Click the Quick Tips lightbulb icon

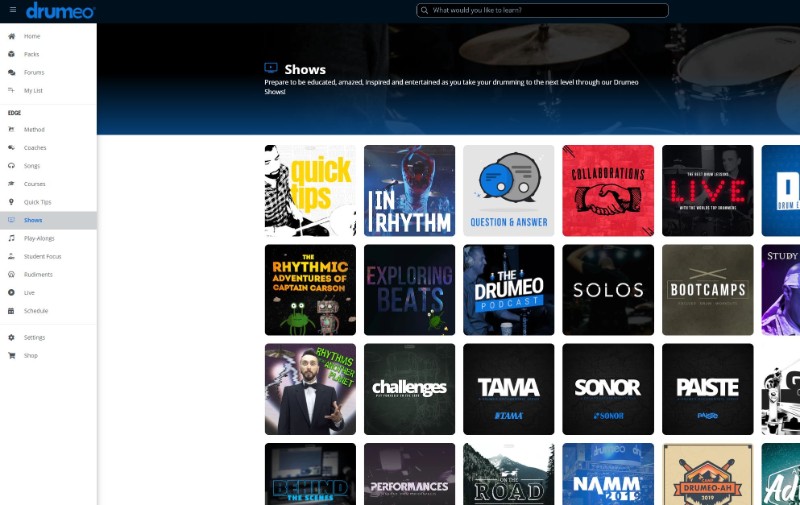click(11, 202)
